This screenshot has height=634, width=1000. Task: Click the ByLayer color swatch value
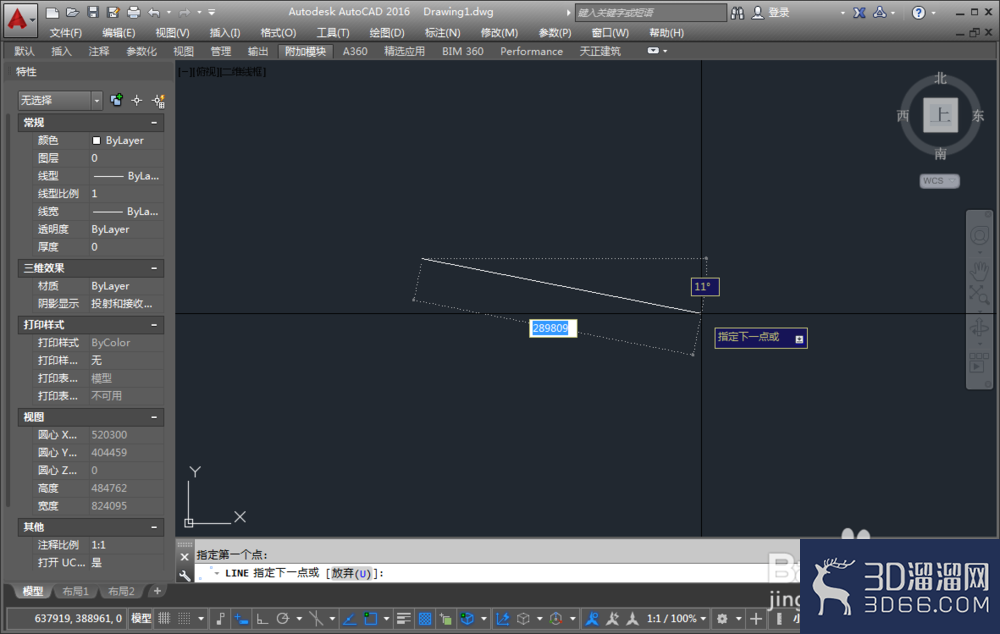(x=126, y=140)
